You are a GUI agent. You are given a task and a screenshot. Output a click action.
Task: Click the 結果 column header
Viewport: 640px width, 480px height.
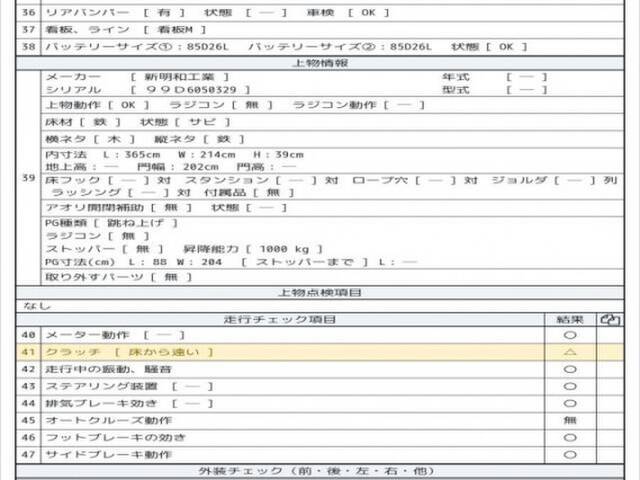coord(570,320)
